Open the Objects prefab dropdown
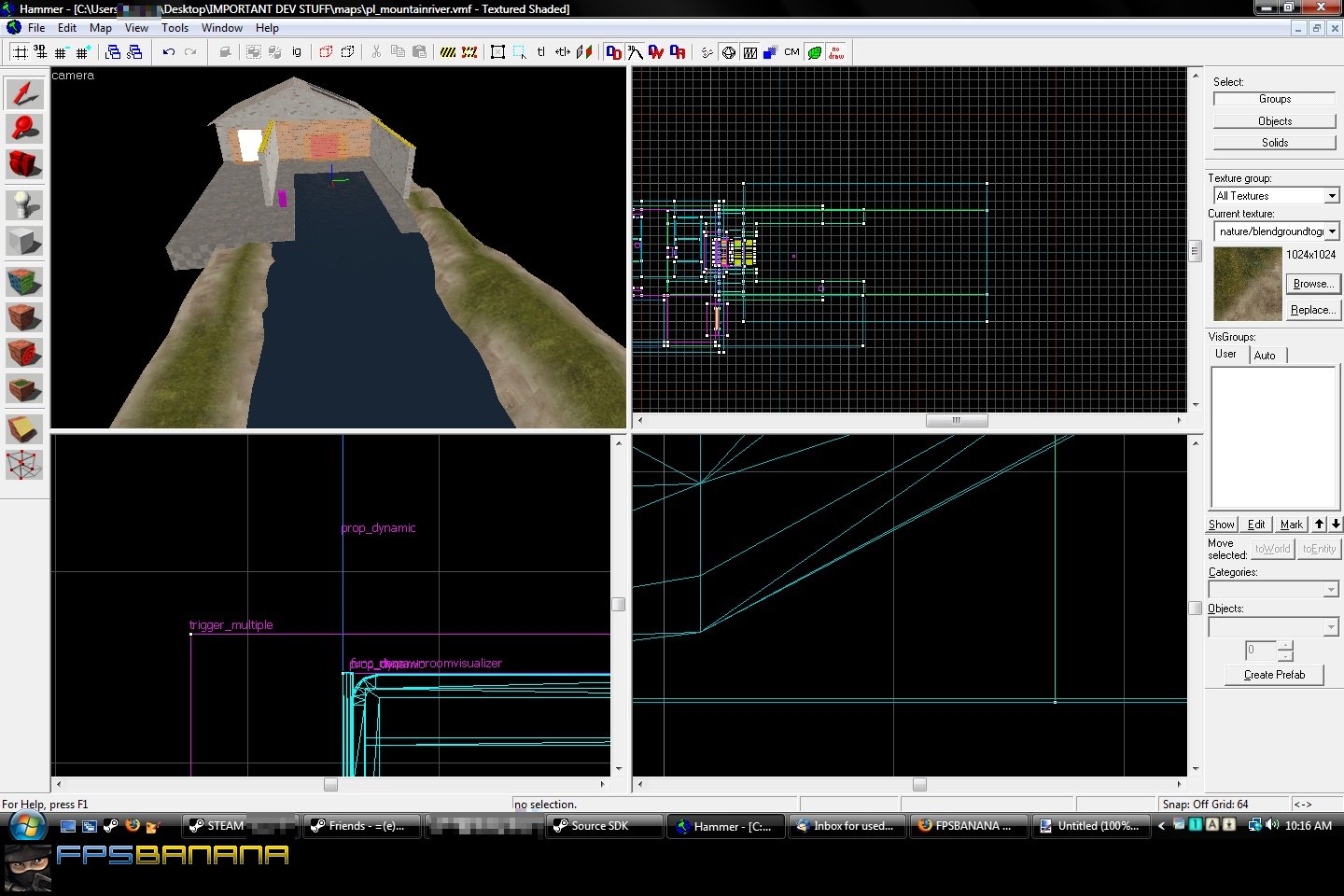The image size is (1344, 896). tap(1331, 626)
